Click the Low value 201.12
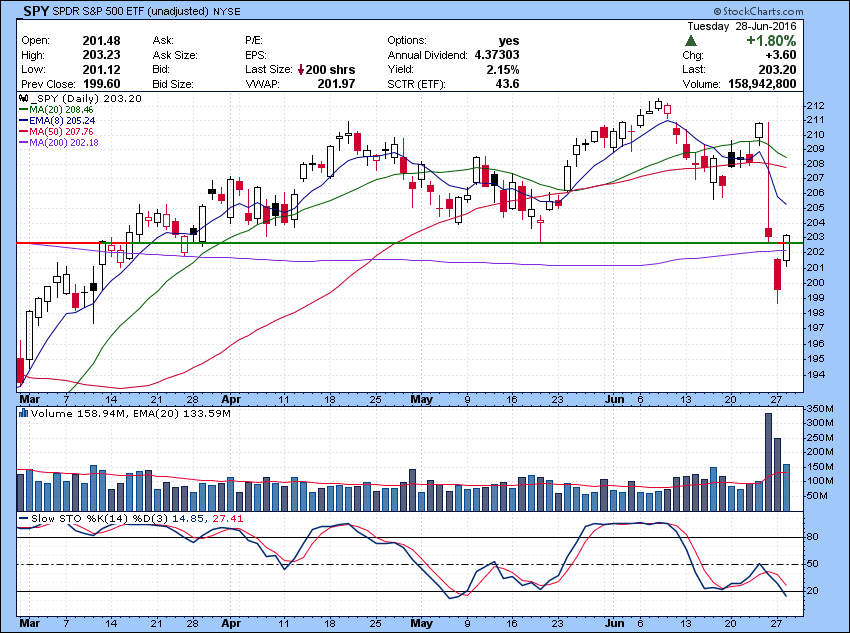The width and height of the screenshot is (850, 633). tap(101, 69)
